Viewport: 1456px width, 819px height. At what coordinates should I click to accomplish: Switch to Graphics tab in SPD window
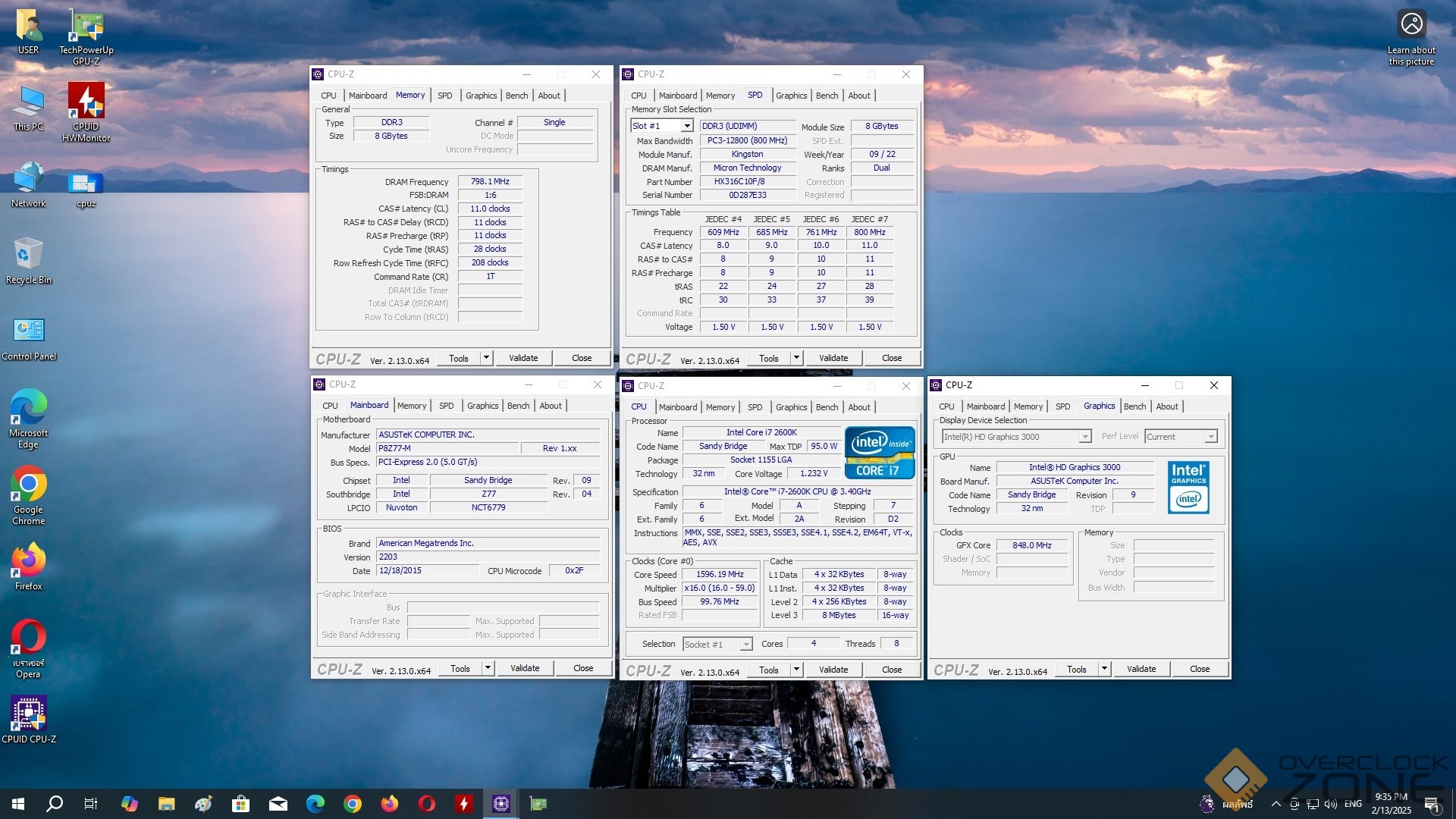point(791,96)
